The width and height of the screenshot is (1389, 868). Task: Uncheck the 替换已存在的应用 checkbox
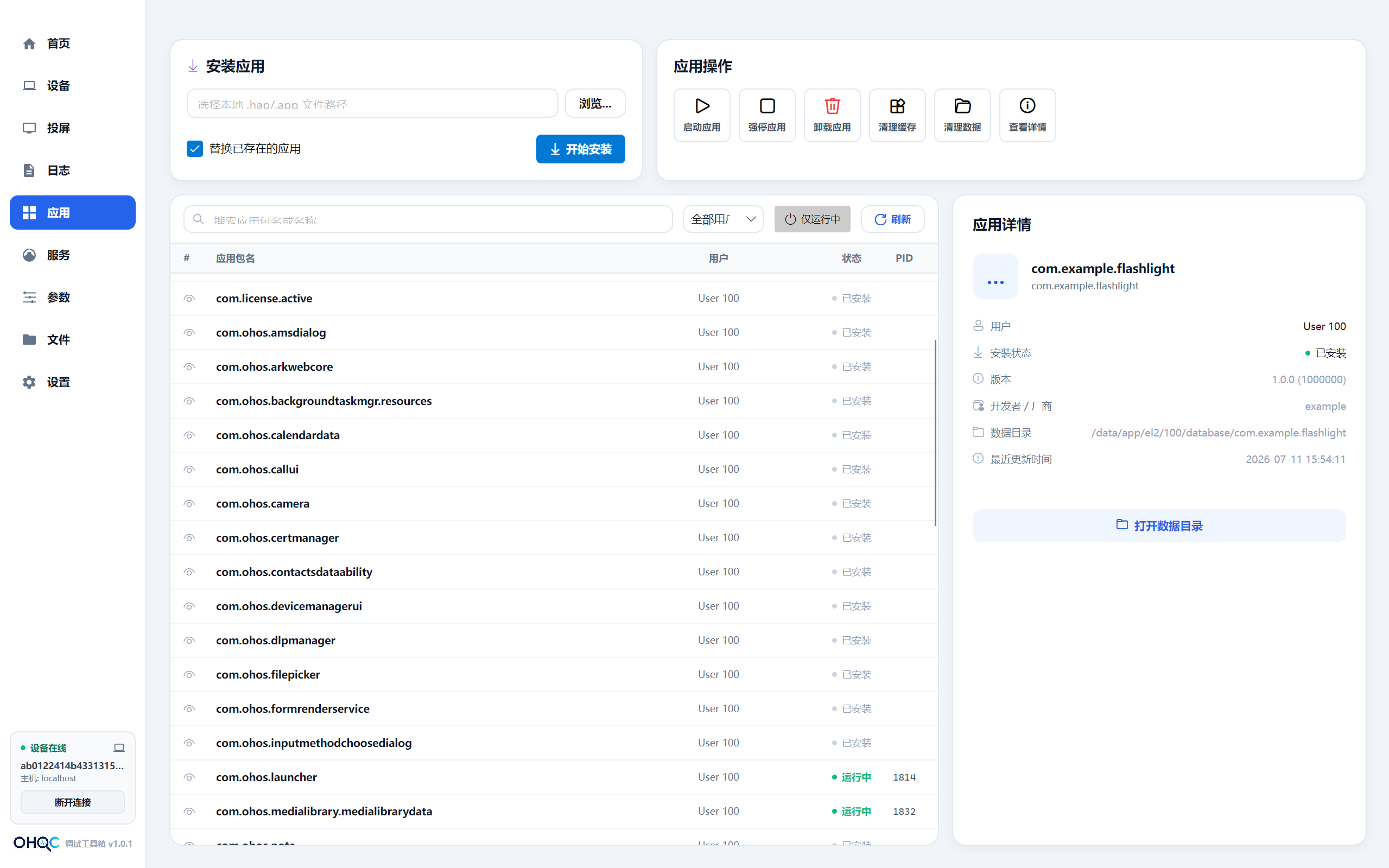click(x=194, y=149)
